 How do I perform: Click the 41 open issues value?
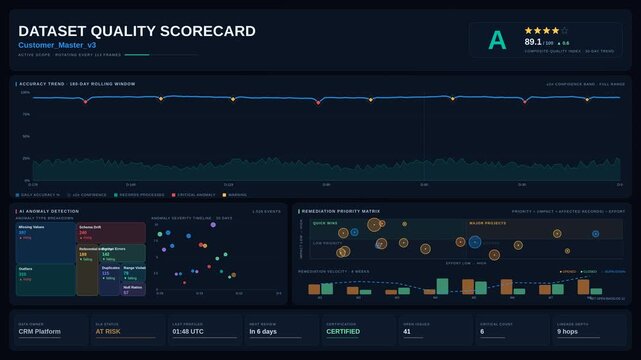[x=407, y=331]
